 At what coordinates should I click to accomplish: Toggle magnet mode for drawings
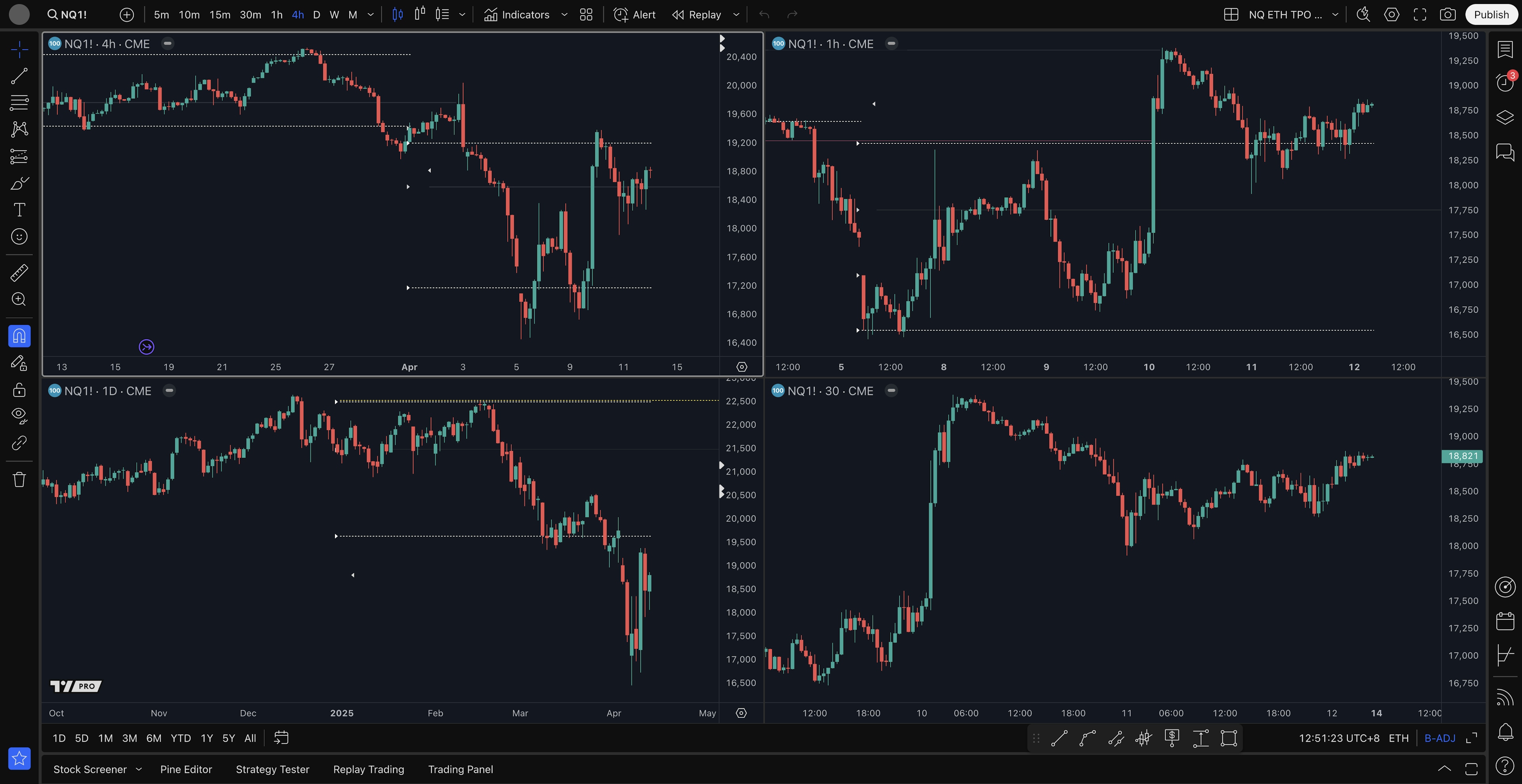coord(19,336)
